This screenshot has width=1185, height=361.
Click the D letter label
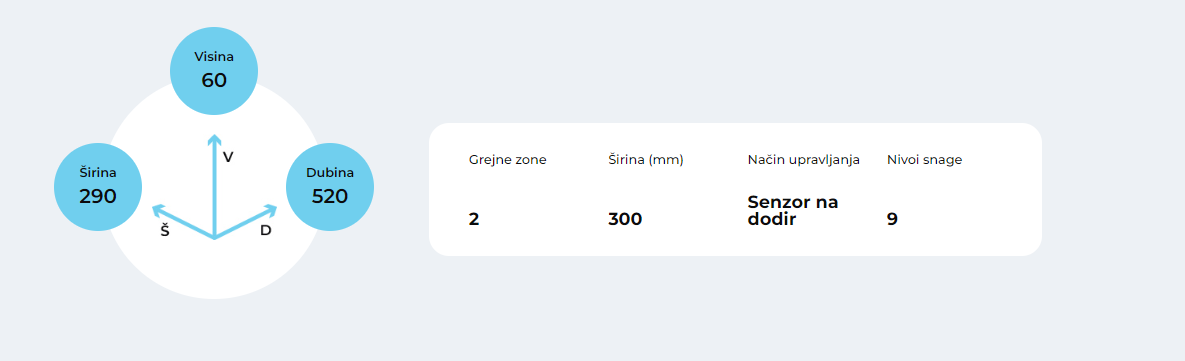[x=265, y=230]
